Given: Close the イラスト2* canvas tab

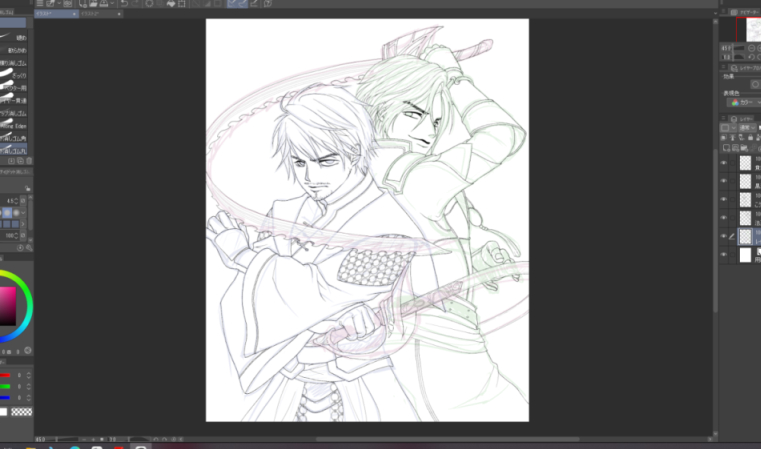Looking at the screenshot, I should (x=119, y=14).
